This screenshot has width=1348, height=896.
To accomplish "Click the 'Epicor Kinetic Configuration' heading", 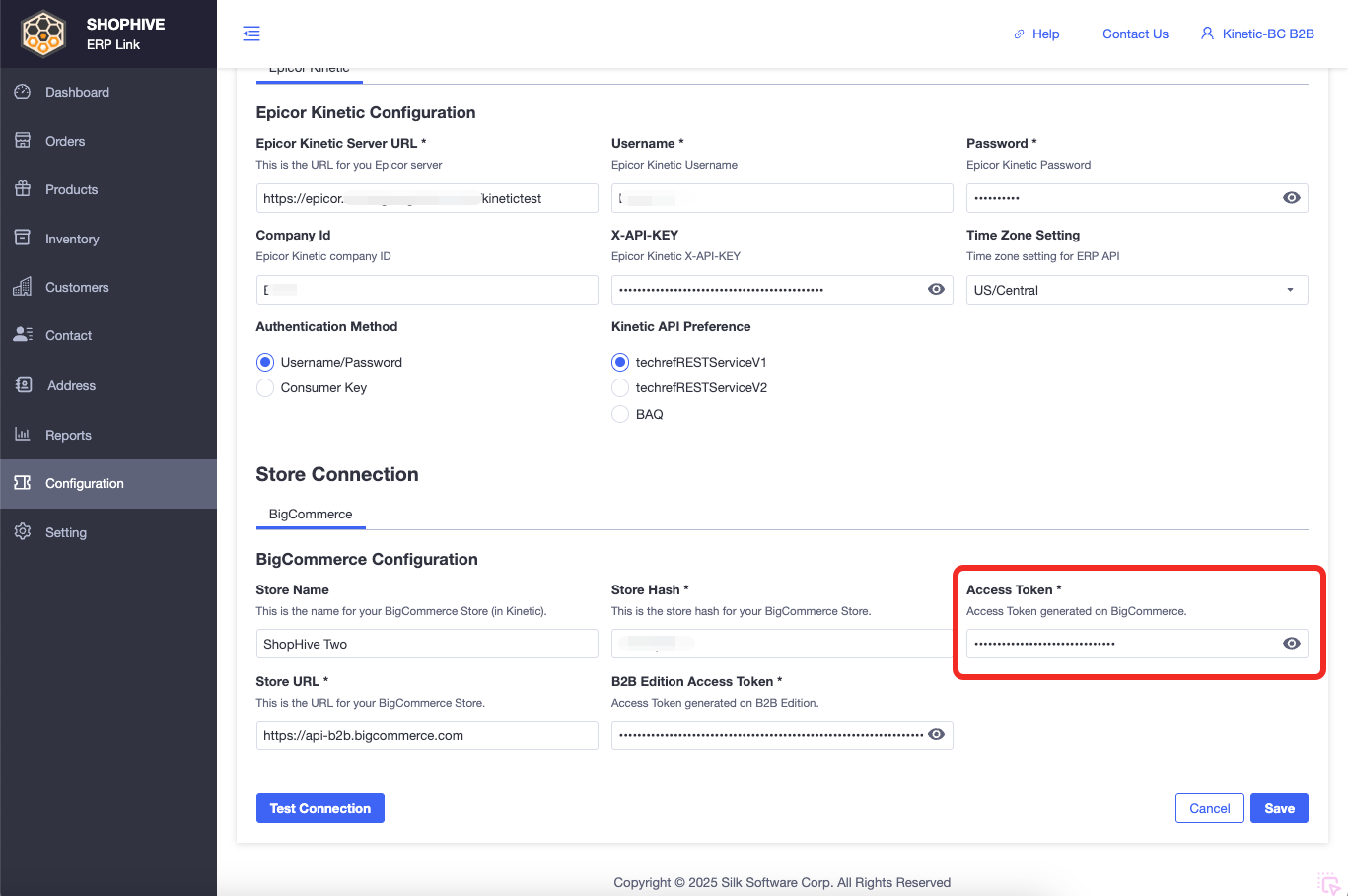I will coord(366,112).
